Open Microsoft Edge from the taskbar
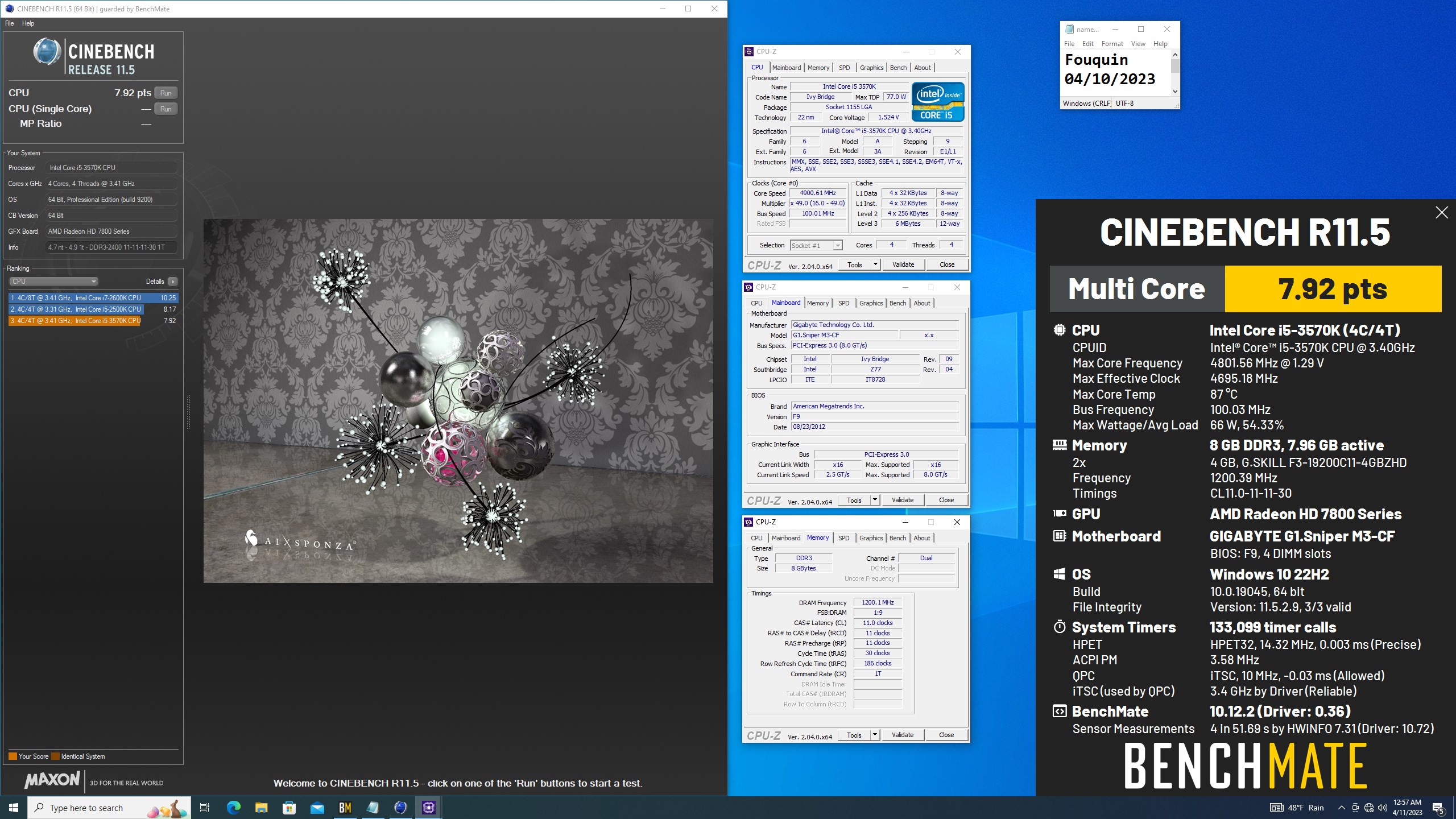This screenshot has height=819, width=1456. [233, 808]
